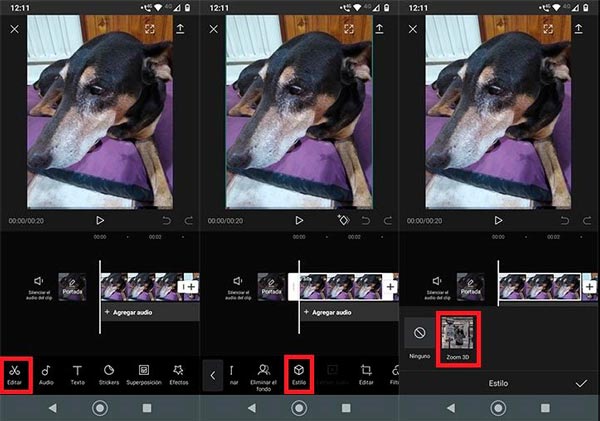Close the project in the middle screen
Viewport: 600px width, 421px height.
coord(214,29)
